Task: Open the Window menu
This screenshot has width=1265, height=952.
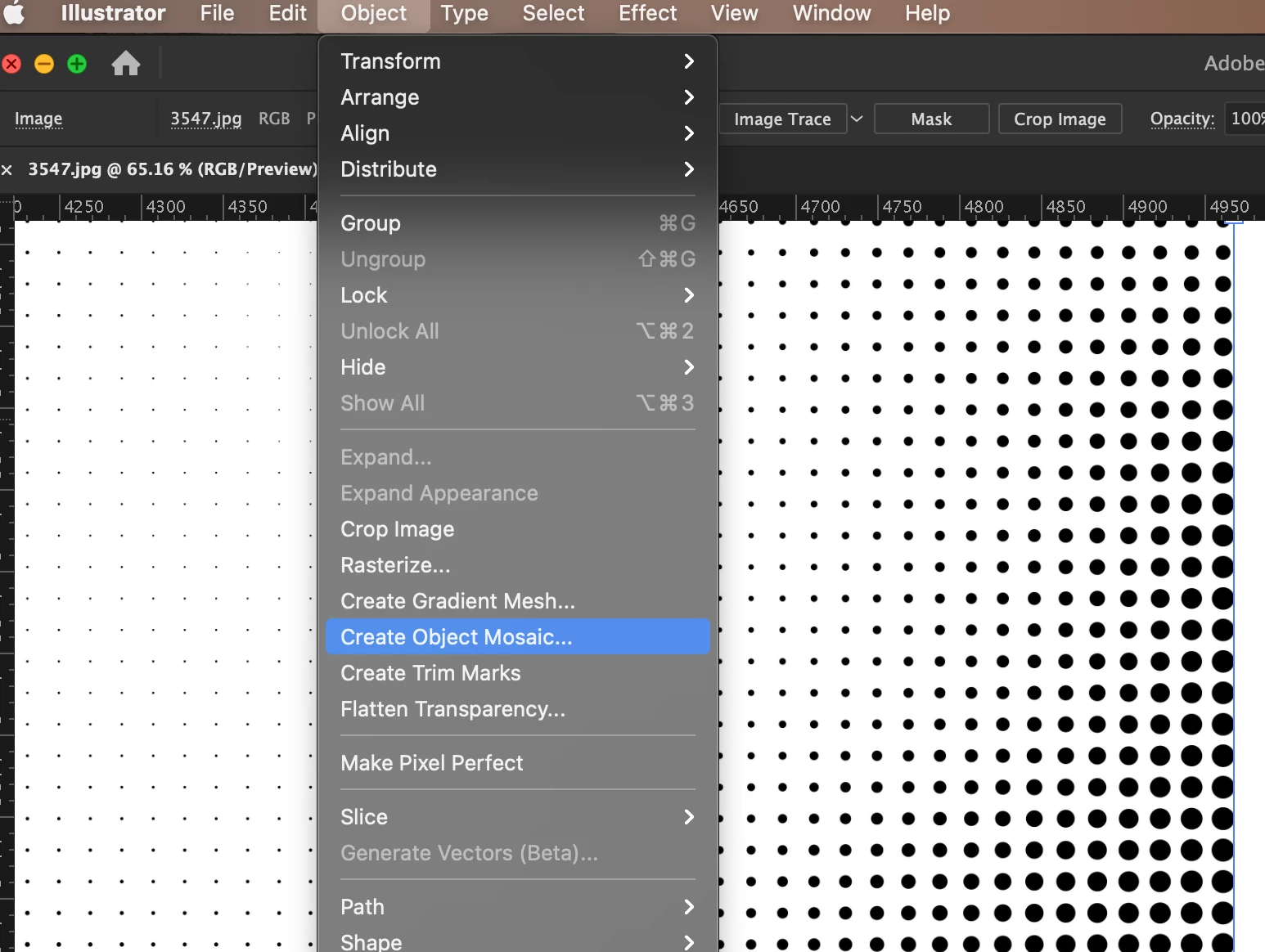Action: click(x=831, y=13)
